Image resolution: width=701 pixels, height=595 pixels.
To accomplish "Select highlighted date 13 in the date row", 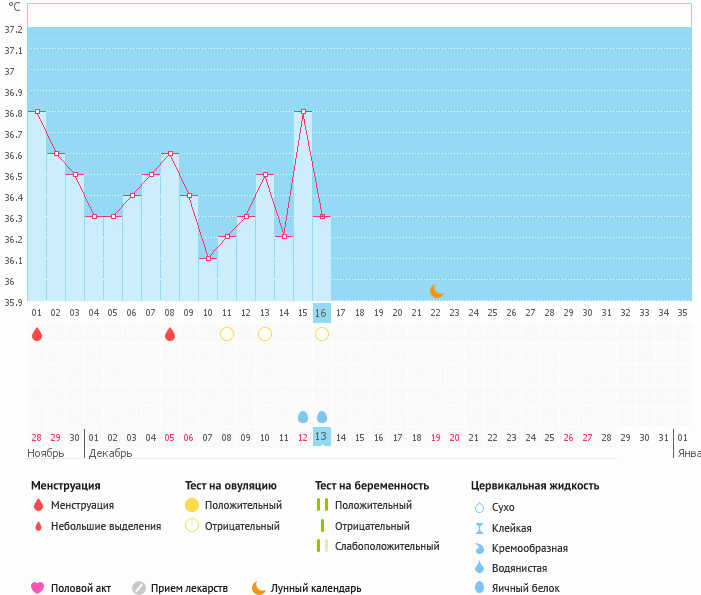I will 321,437.
